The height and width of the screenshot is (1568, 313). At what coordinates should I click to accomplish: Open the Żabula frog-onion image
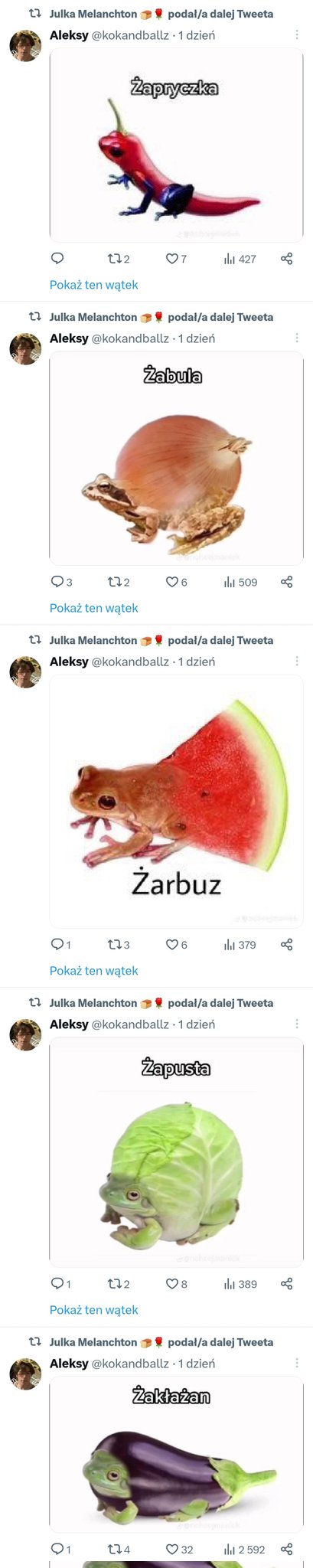coord(176,458)
